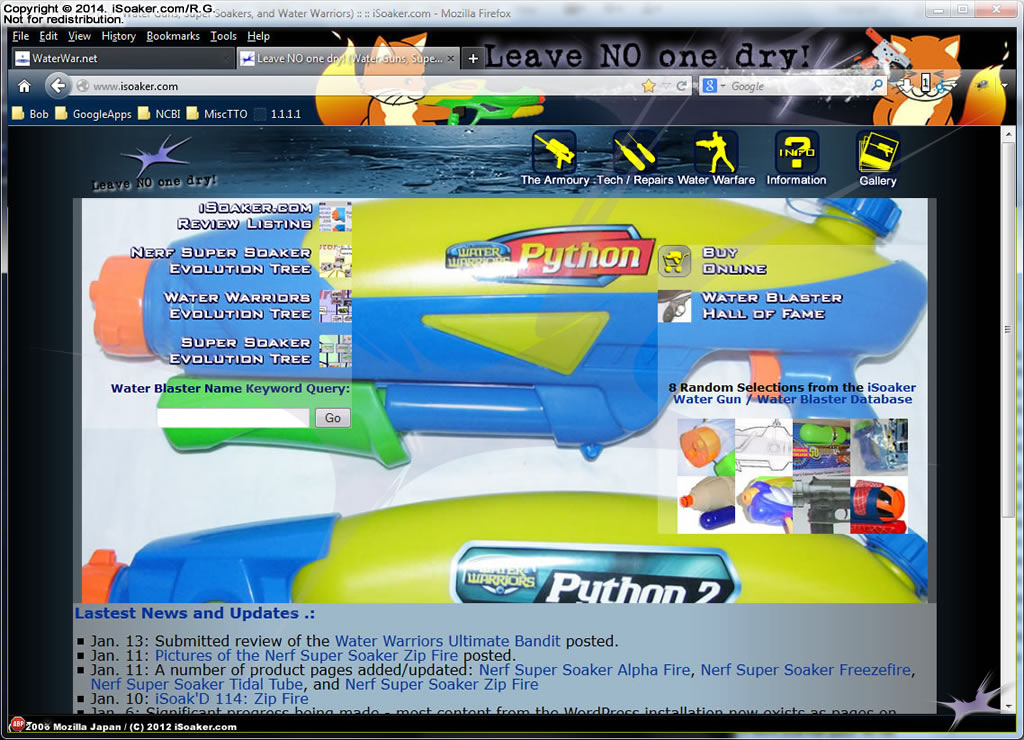This screenshot has width=1024, height=740.
Task: Open the Edit menu
Action: pyautogui.click(x=48, y=36)
